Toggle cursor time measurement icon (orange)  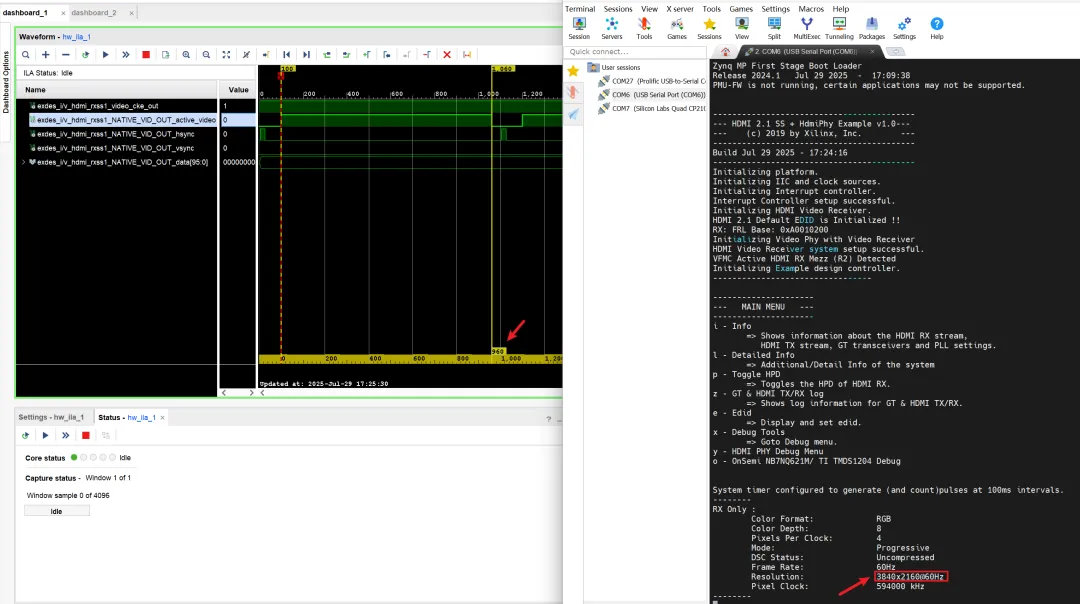tap(467, 54)
